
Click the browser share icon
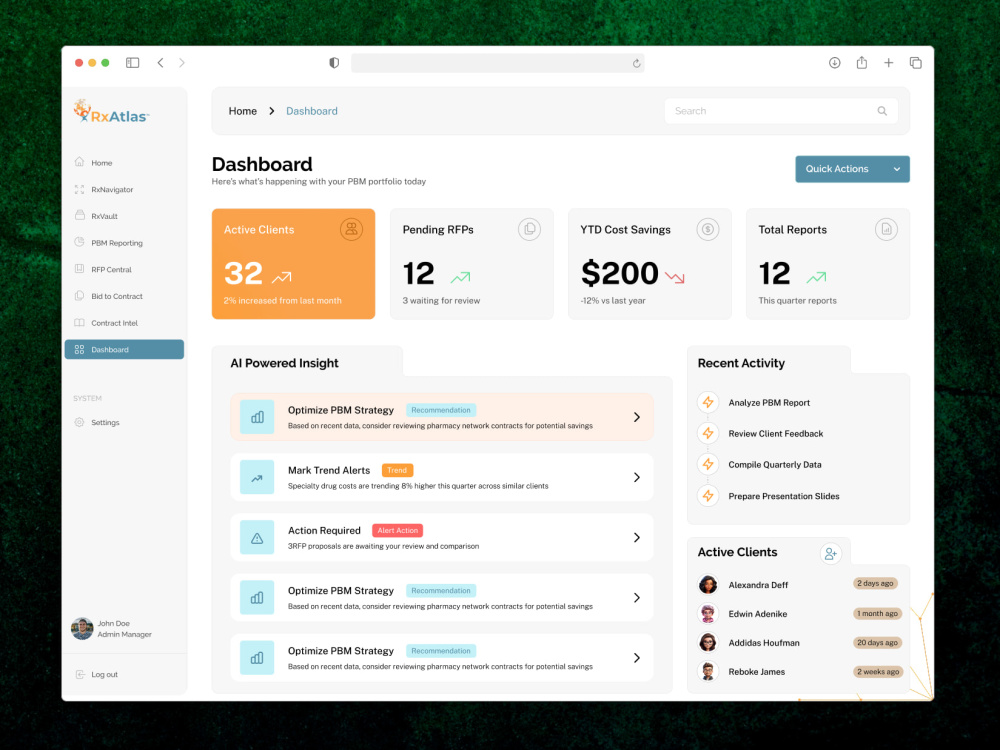[x=862, y=62]
